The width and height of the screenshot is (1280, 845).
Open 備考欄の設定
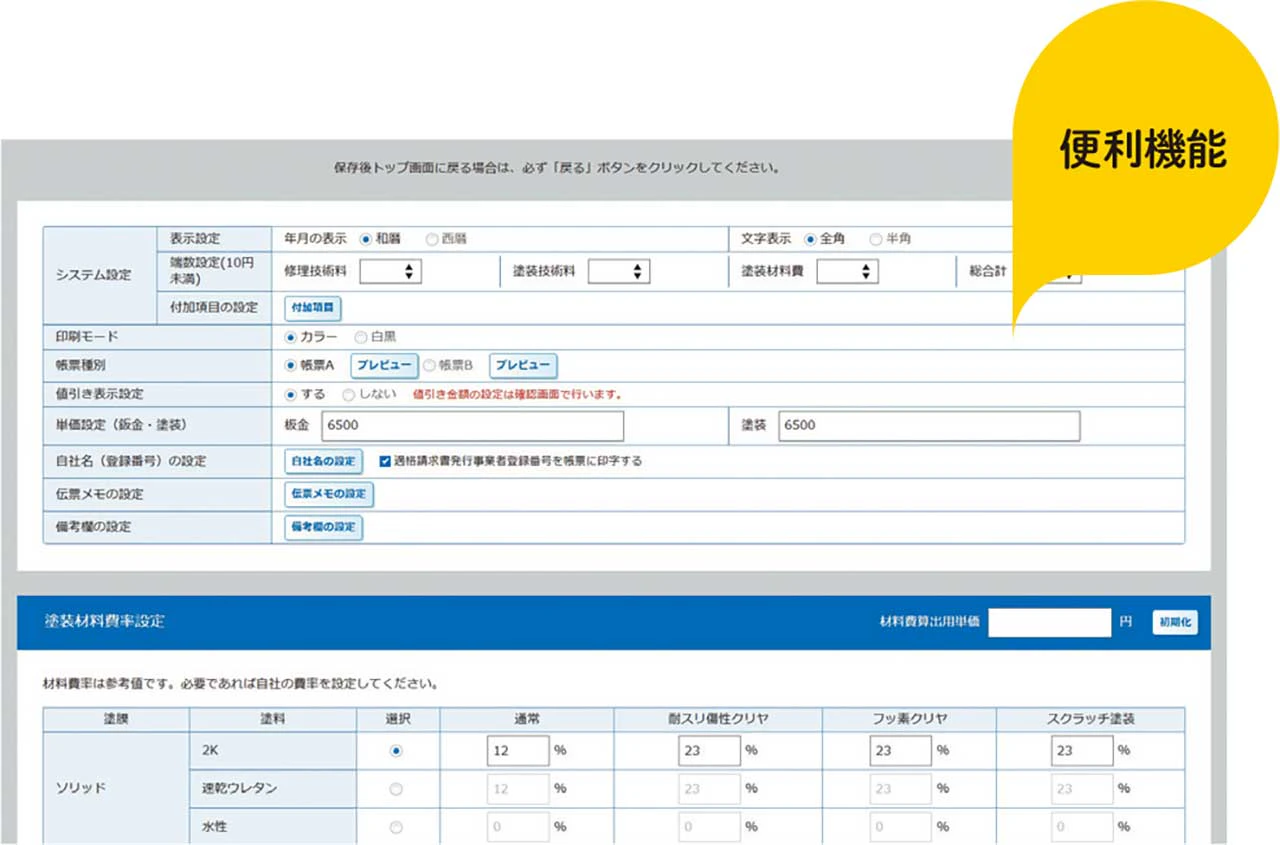pyautogui.click(x=323, y=527)
